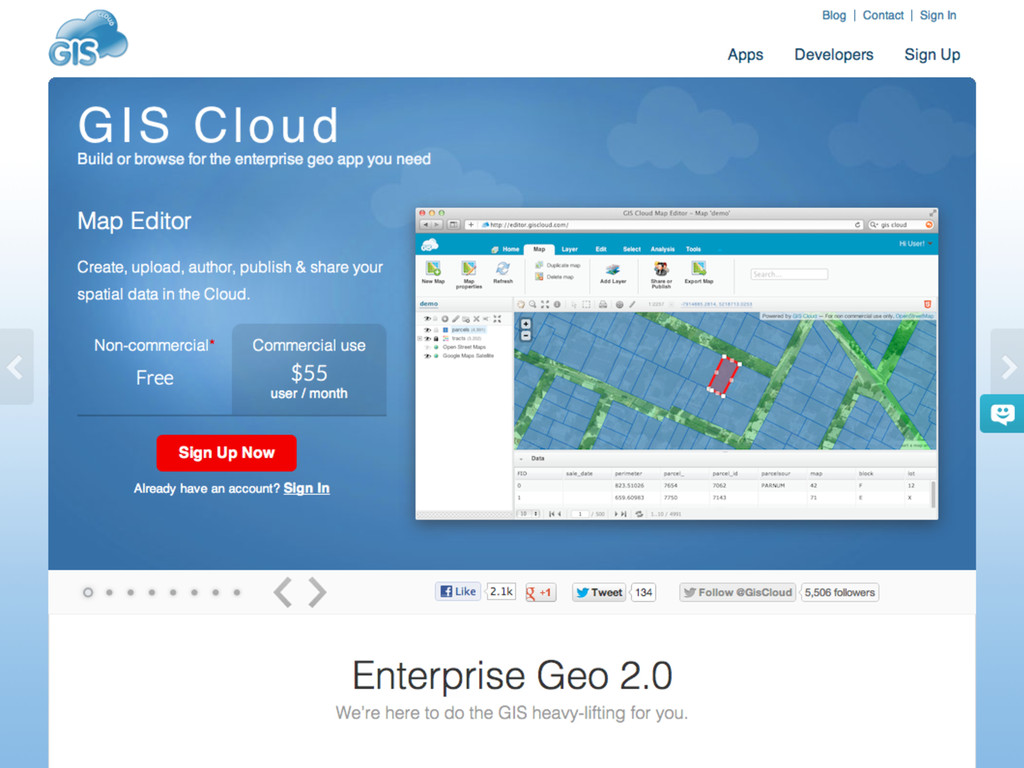Zoom in with the map plus button
This screenshot has width=1024, height=768.
526,324
